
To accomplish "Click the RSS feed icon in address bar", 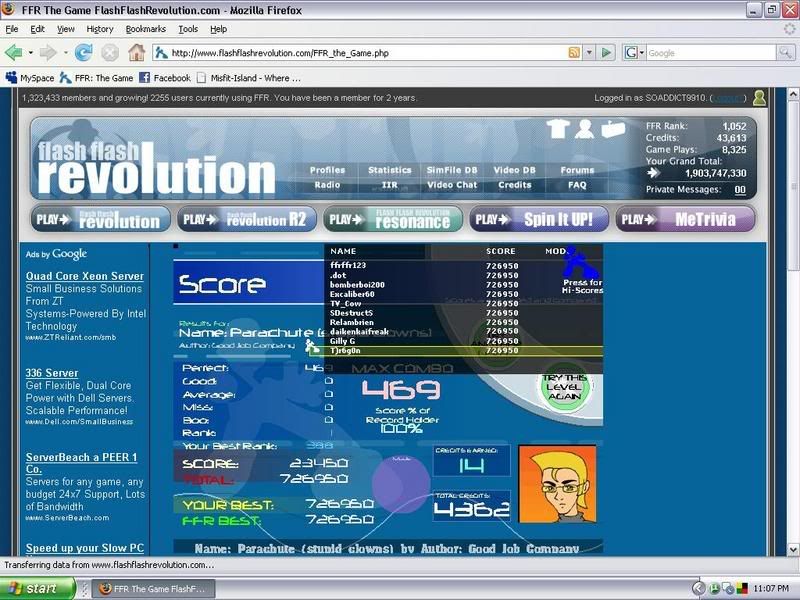I will pos(574,52).
